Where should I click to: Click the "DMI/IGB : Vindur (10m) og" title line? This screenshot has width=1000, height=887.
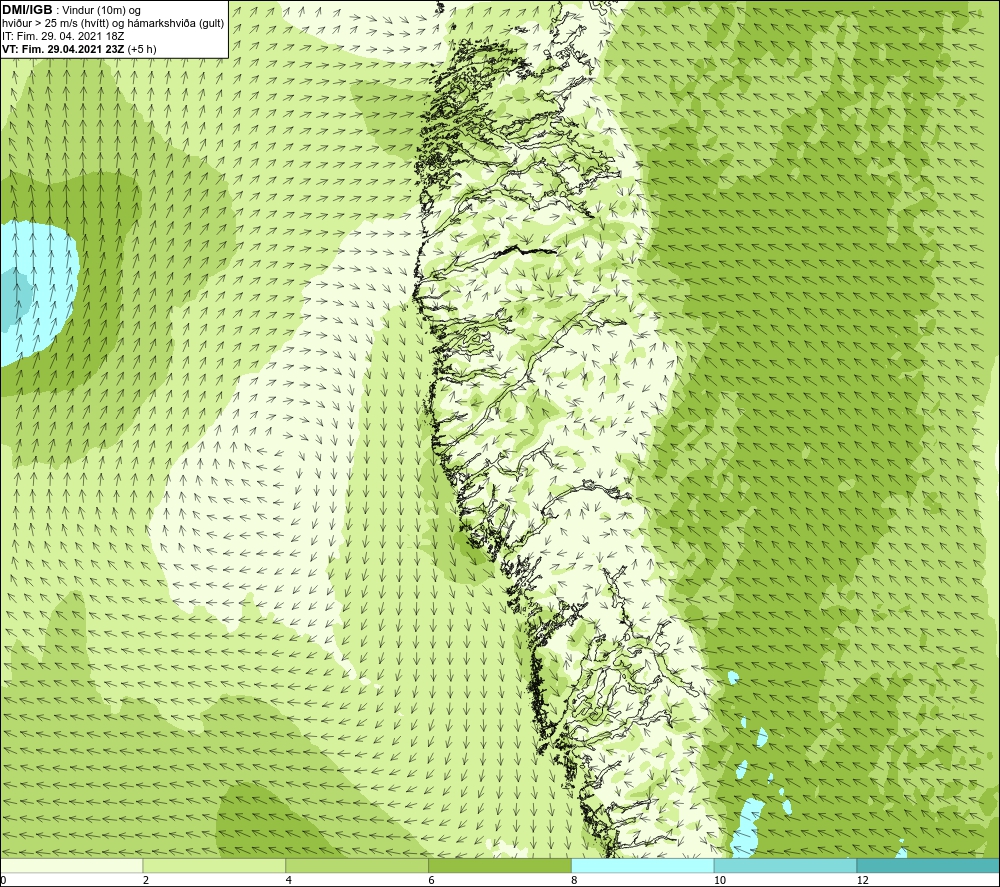click(x=71, y=10)
